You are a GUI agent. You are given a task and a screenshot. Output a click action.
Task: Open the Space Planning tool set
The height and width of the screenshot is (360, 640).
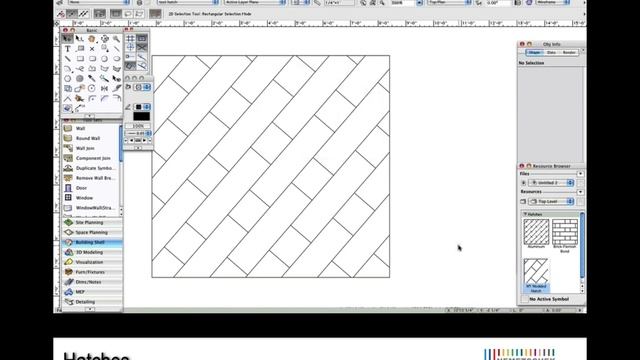coord(92,232)
